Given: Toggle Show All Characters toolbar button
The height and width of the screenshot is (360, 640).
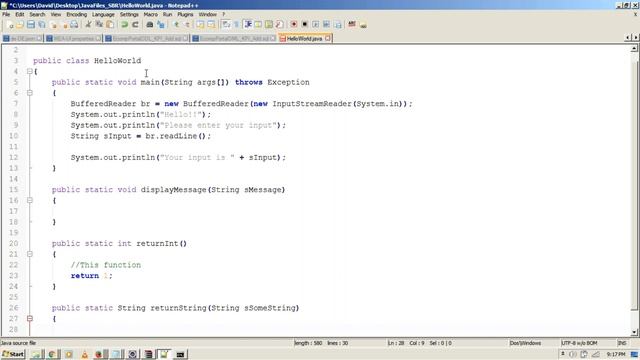Looking at the screenshot, I should pos(236,25).
